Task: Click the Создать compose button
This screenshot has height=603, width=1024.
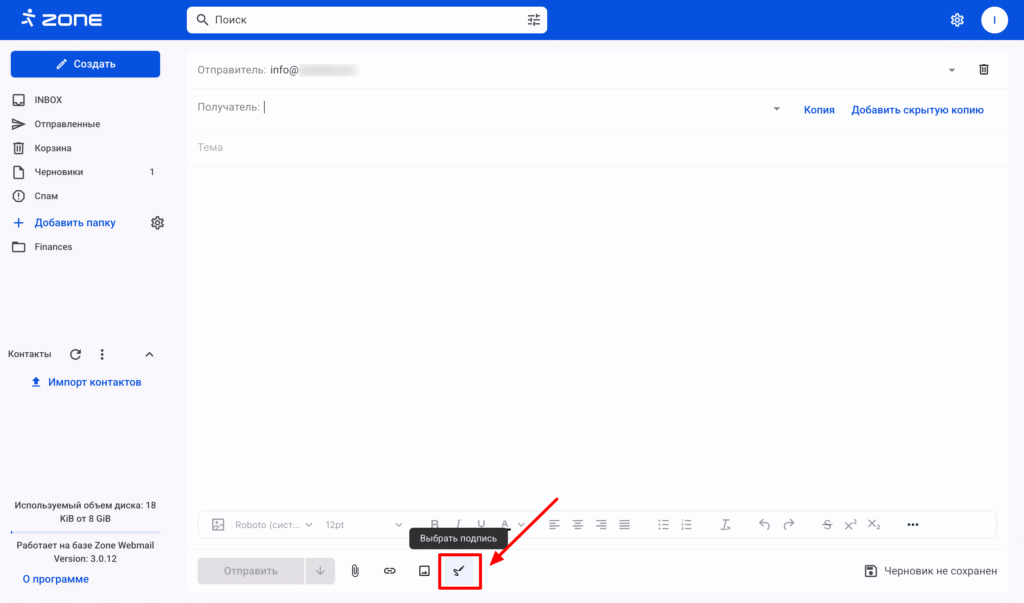Action: click(x=85, y=64)
